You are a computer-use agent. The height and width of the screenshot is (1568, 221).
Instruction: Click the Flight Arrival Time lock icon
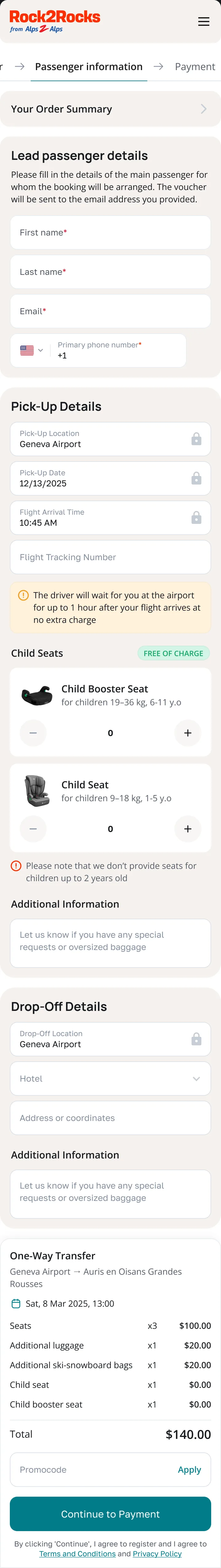(196, 517)
